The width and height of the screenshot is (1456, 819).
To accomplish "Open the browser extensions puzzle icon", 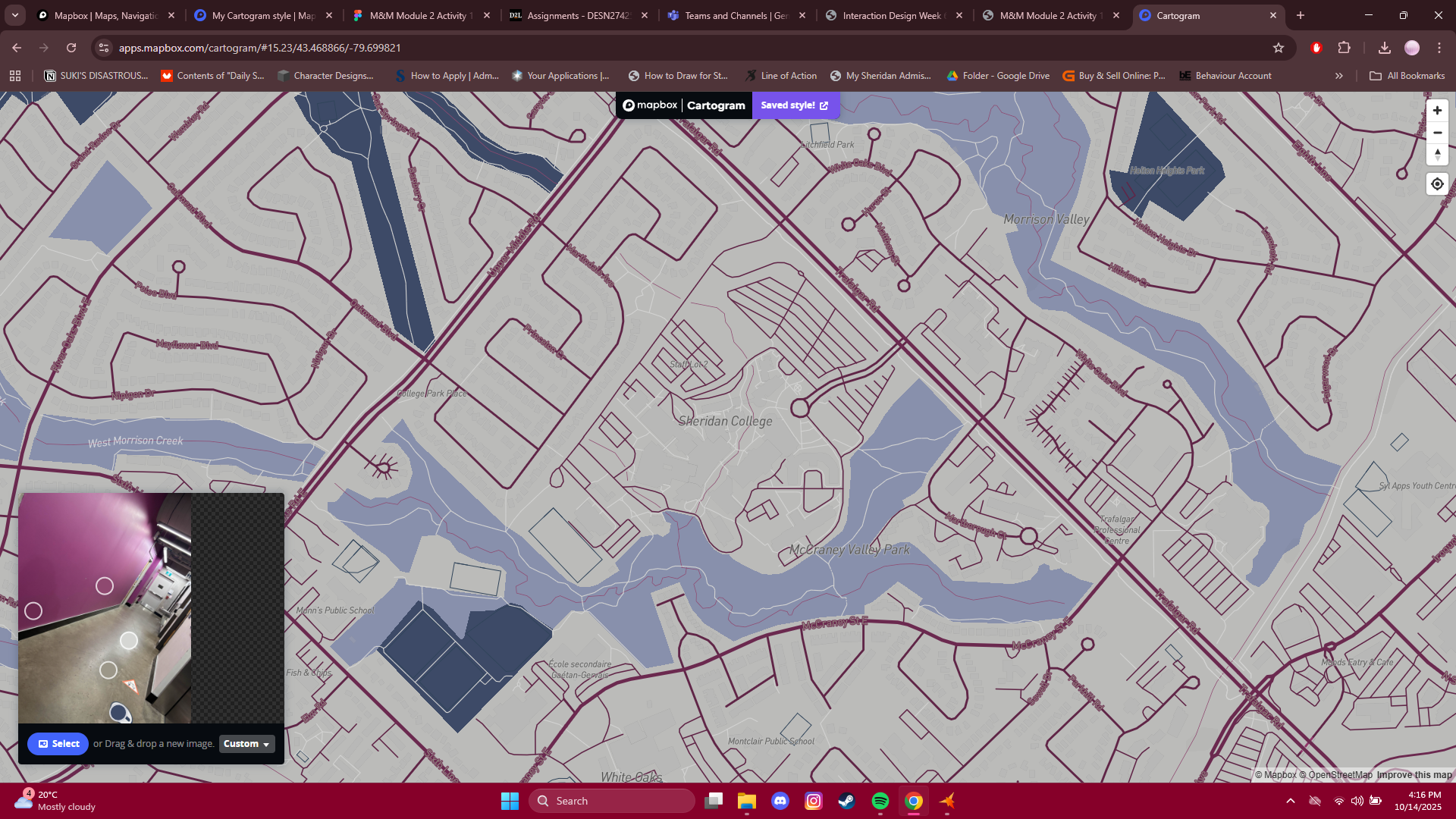I will tap(1345, 47).
